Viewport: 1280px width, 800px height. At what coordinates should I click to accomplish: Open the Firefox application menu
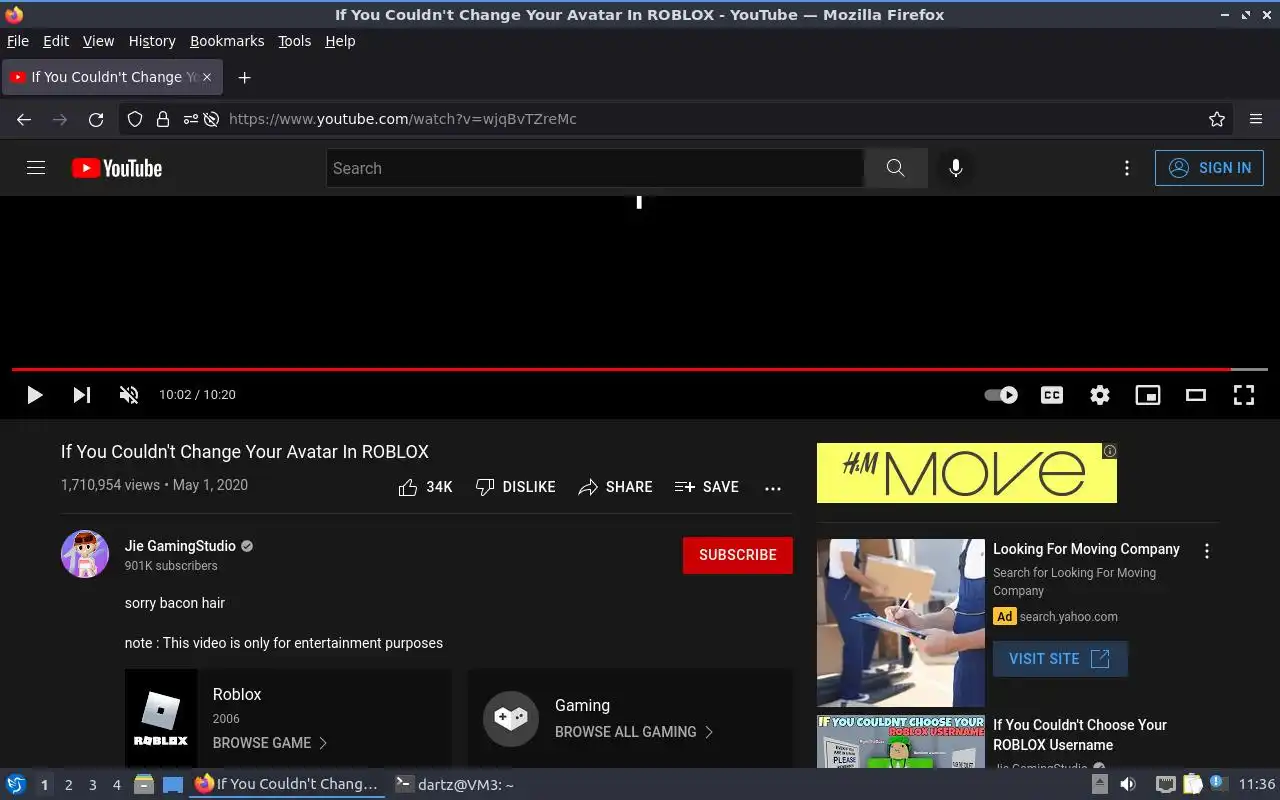[x=1256, y=119]
